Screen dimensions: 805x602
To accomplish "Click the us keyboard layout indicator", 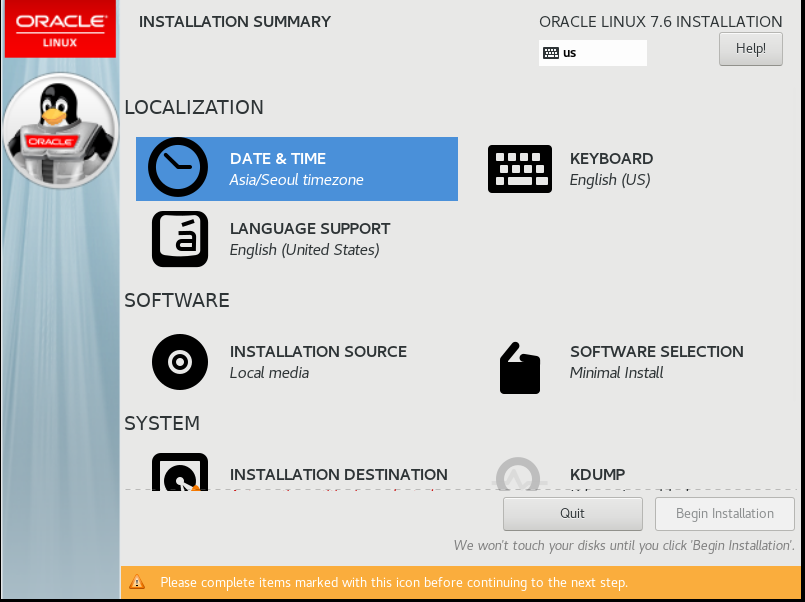I will (592, 53).
